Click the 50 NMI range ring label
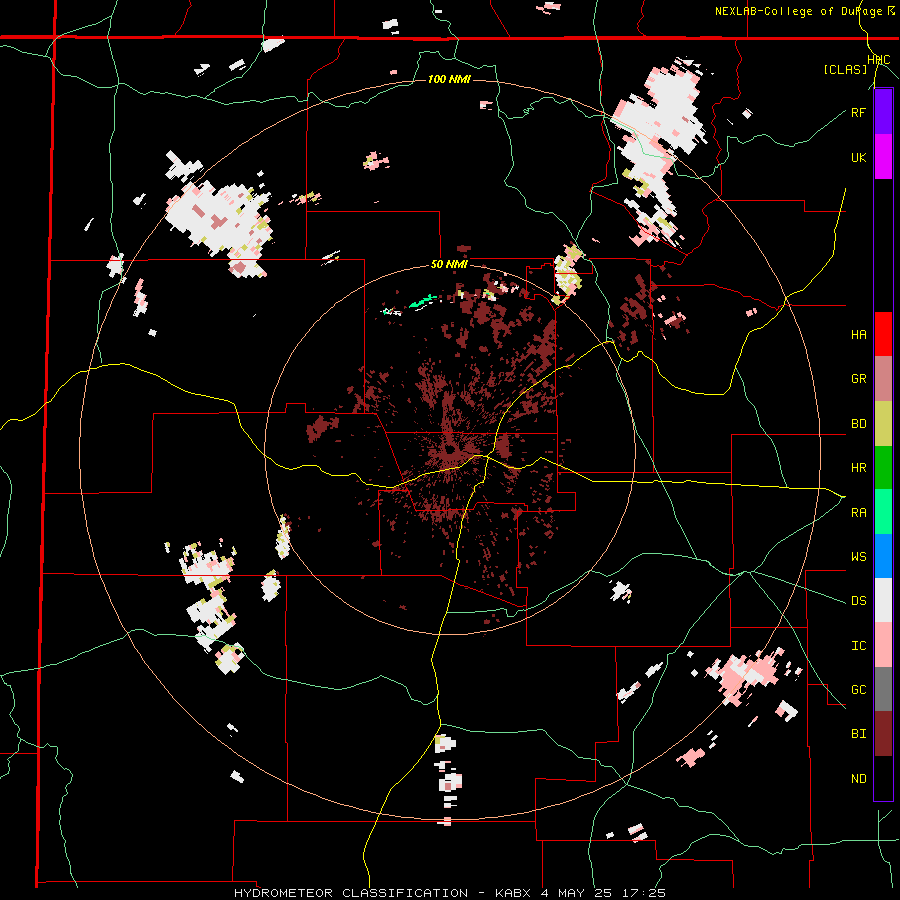Viewport: 900px width, 900px height. [449, 265]
